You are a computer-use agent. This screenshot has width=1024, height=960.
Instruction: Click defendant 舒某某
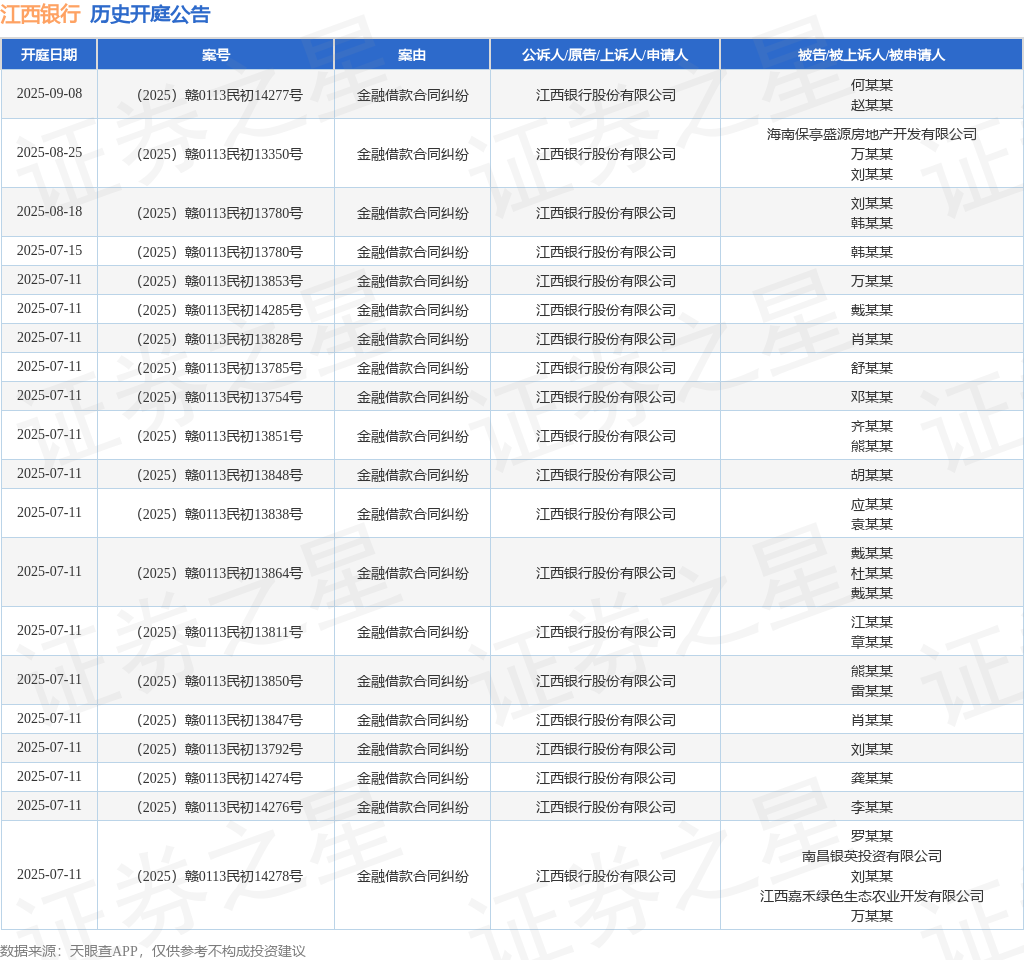[x=871, y=368]
